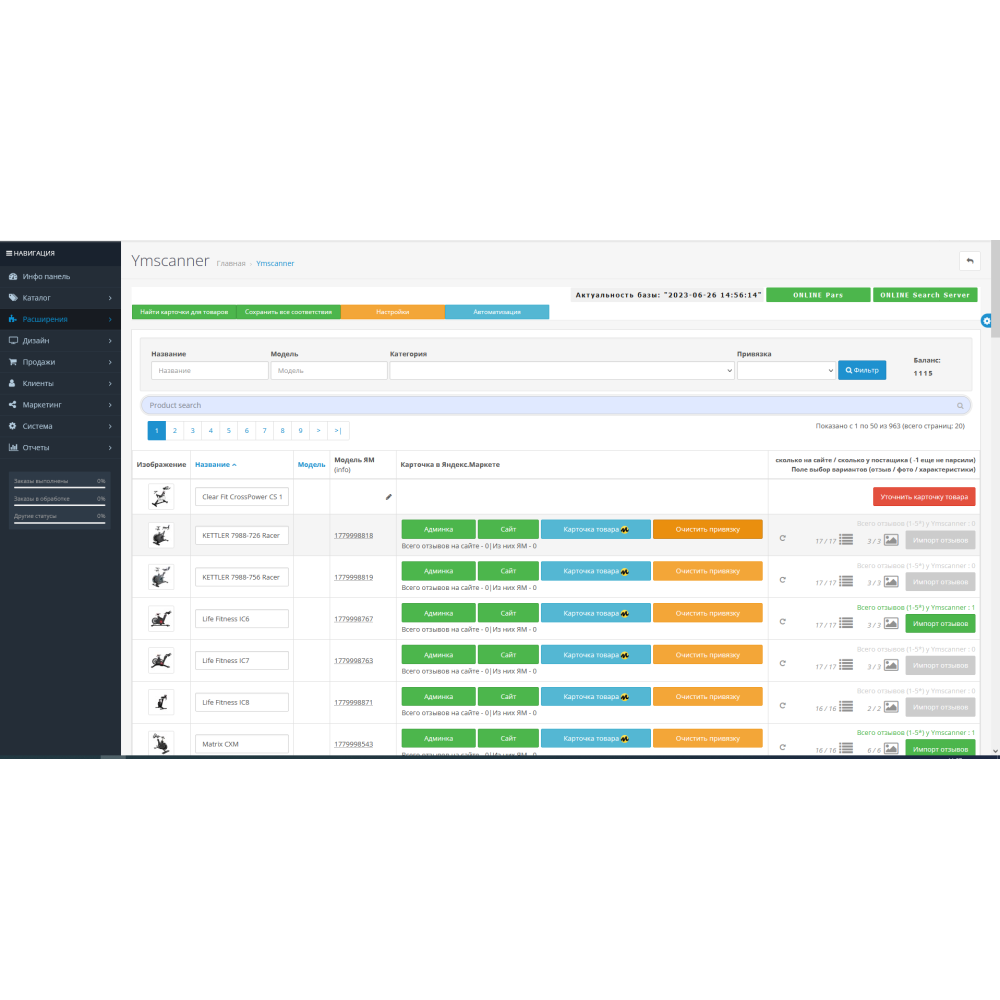
Task: Expand Каталог menu in sidebar
Action: click(x=60, y=298)
